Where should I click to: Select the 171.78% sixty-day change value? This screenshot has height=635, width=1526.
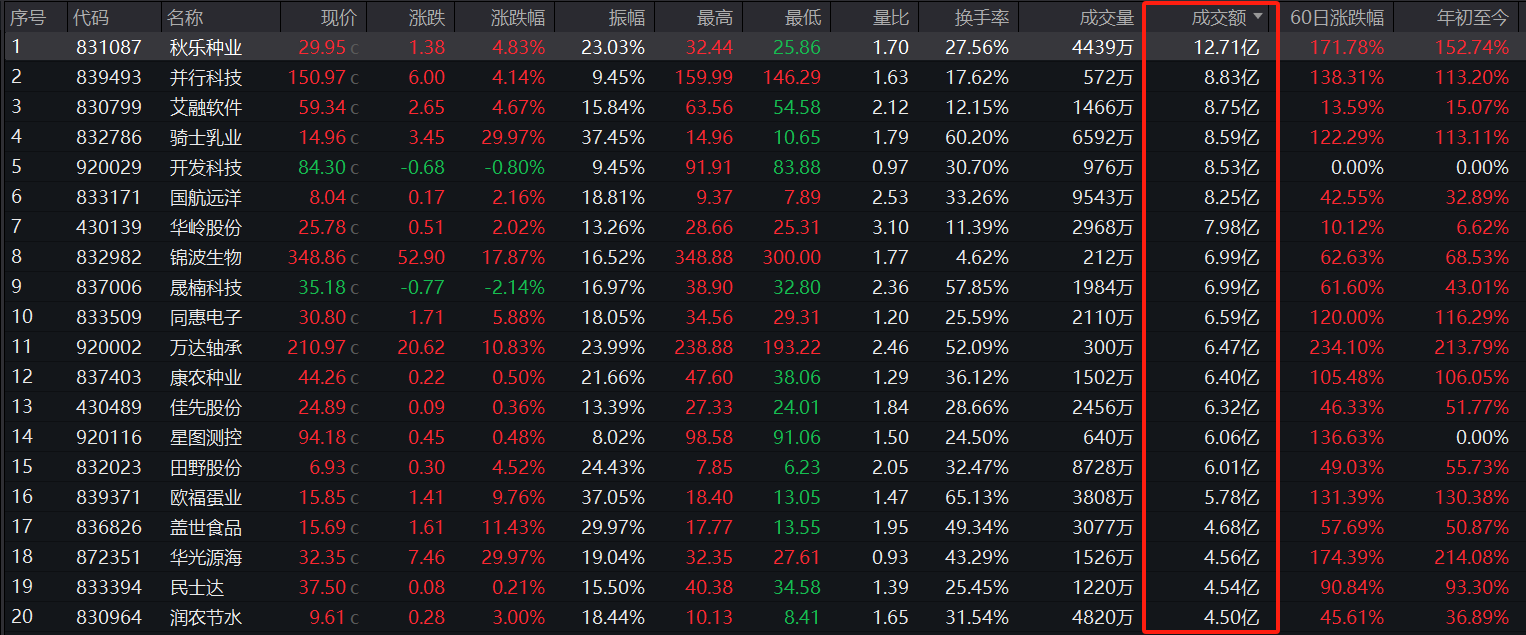(x=1345, y=47)
